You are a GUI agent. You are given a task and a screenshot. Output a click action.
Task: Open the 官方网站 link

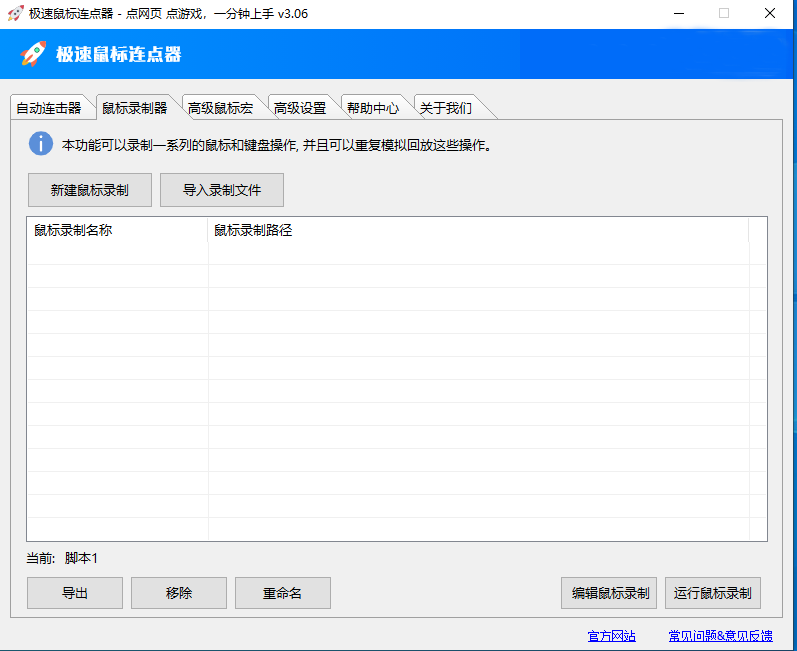coord(611,636)
